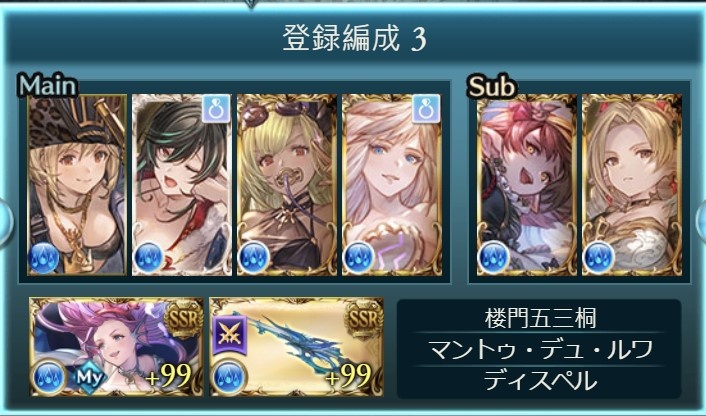
Task: Click water element icon on pirate character
Action: click(44, 258)
